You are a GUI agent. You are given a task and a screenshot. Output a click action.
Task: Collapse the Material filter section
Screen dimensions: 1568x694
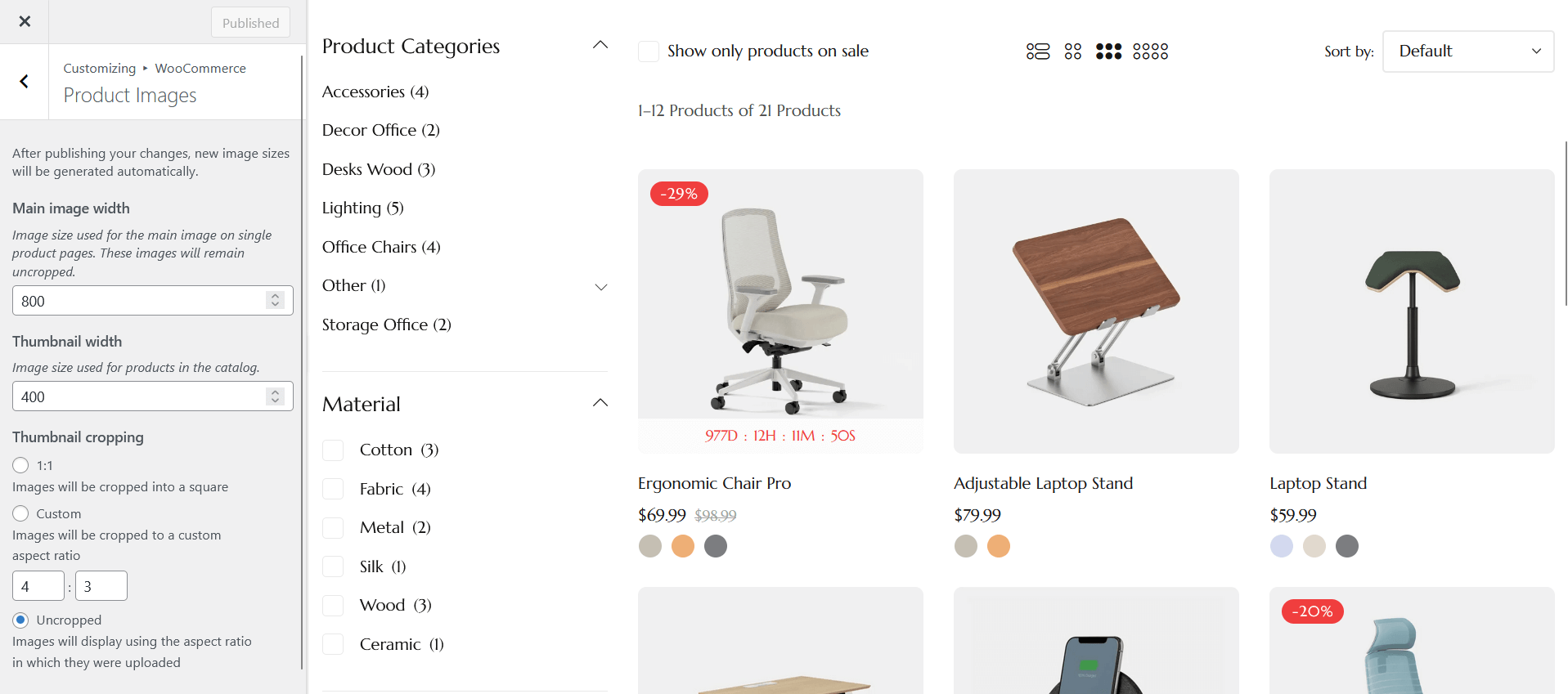(x=600, y=403)
